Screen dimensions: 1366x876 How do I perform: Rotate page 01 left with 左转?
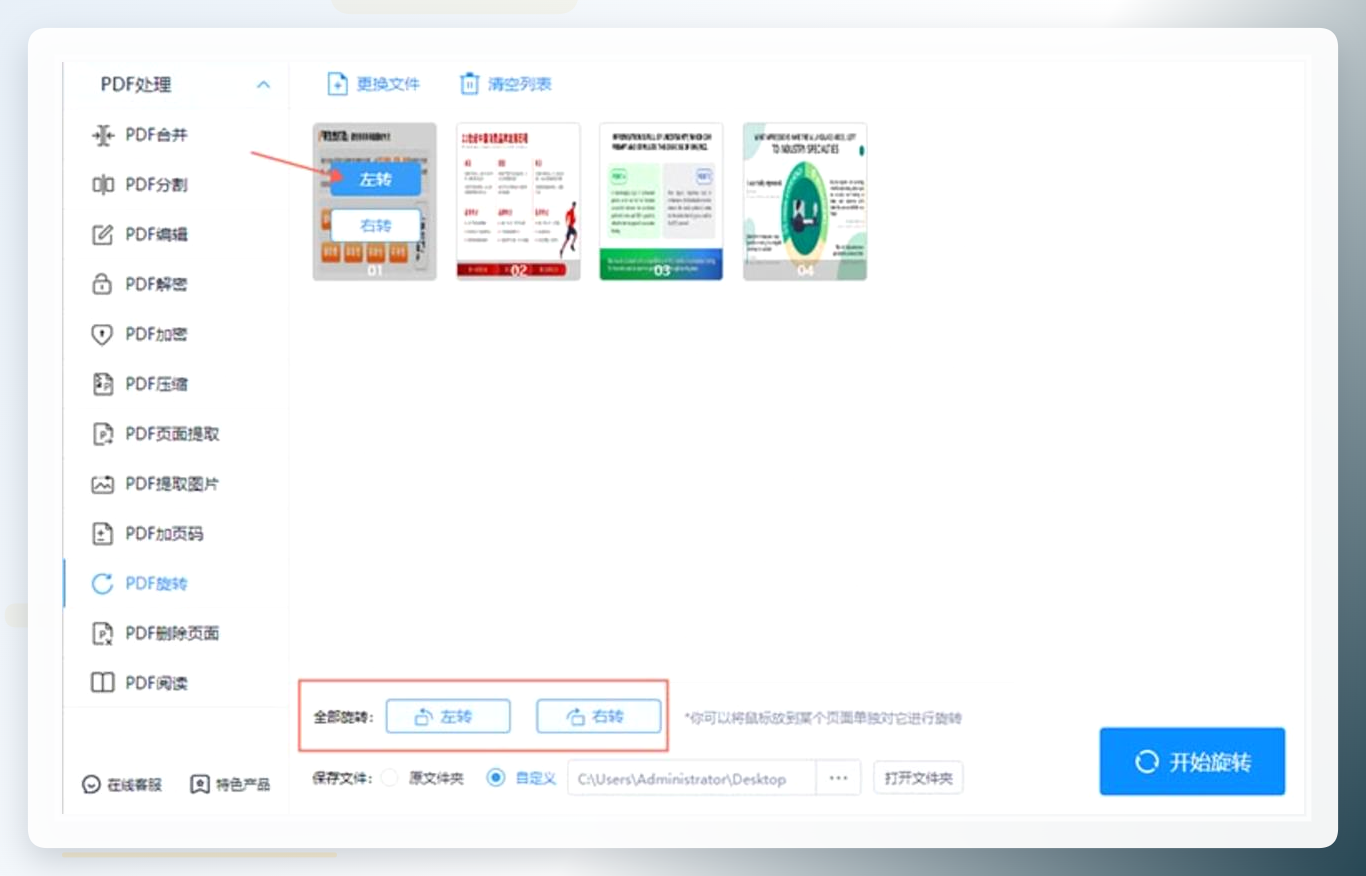(375, 179)
